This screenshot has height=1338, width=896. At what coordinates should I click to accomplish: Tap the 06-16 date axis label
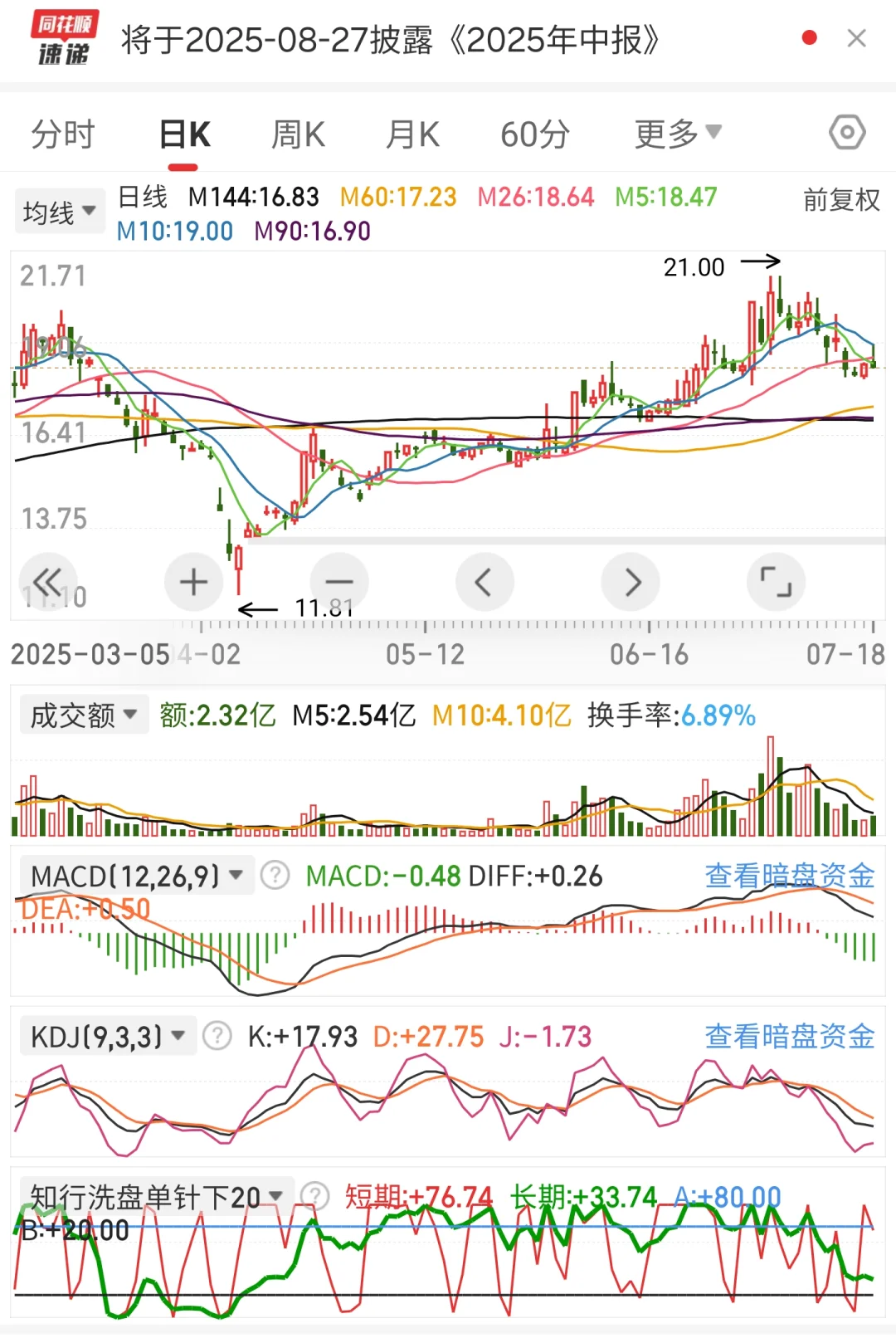click(x=649, y=655)
